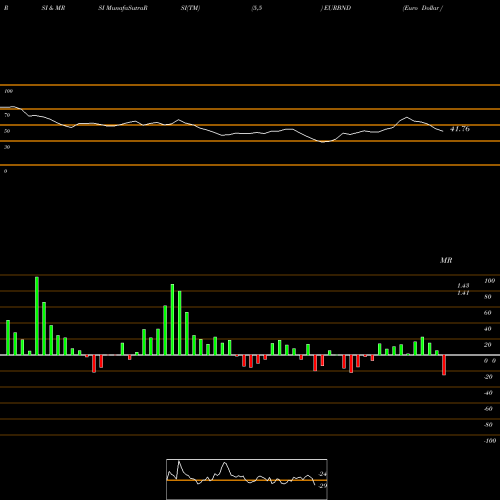This screenshot has height=500, width=500.
Task: Click MR axis label 40
Action: point(488,329)
